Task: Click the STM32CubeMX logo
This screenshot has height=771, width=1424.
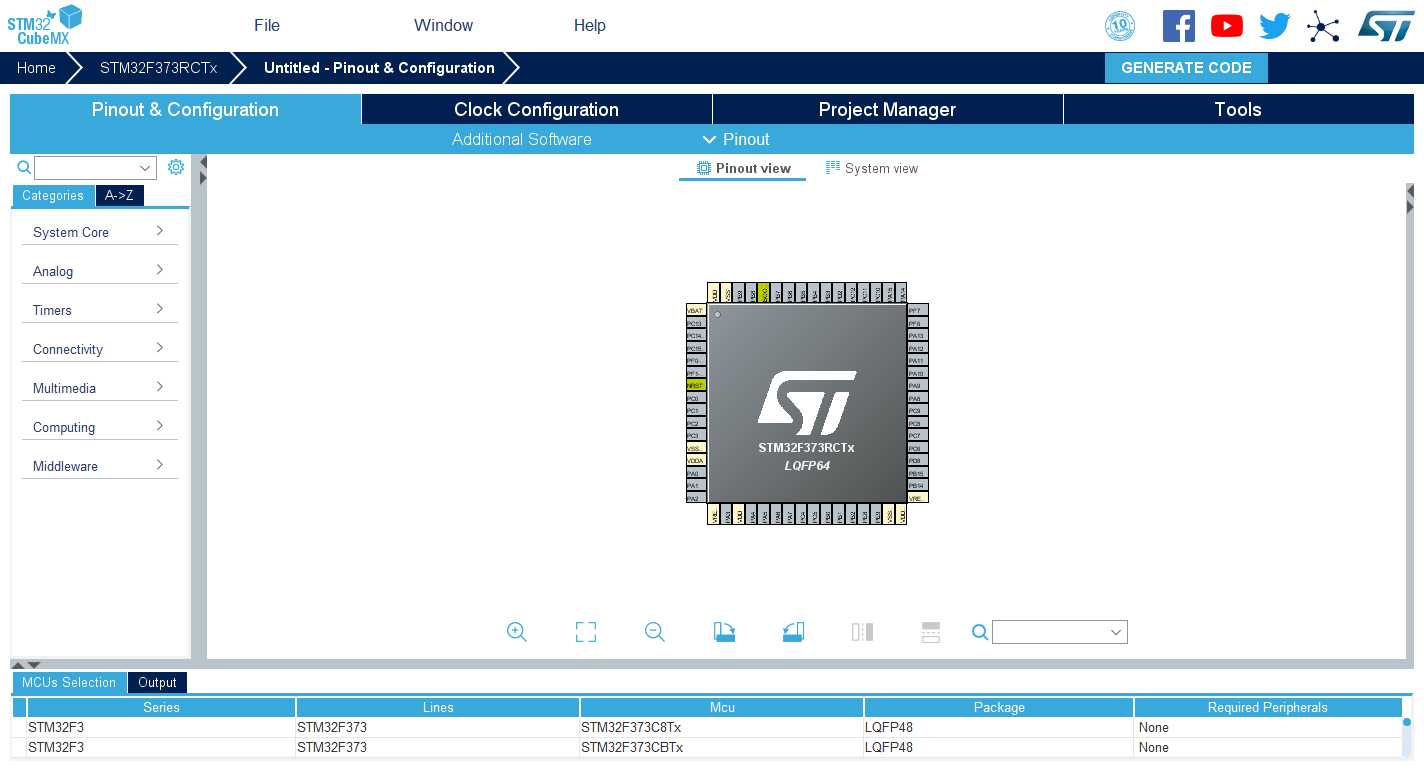Action: pos(44,26)
